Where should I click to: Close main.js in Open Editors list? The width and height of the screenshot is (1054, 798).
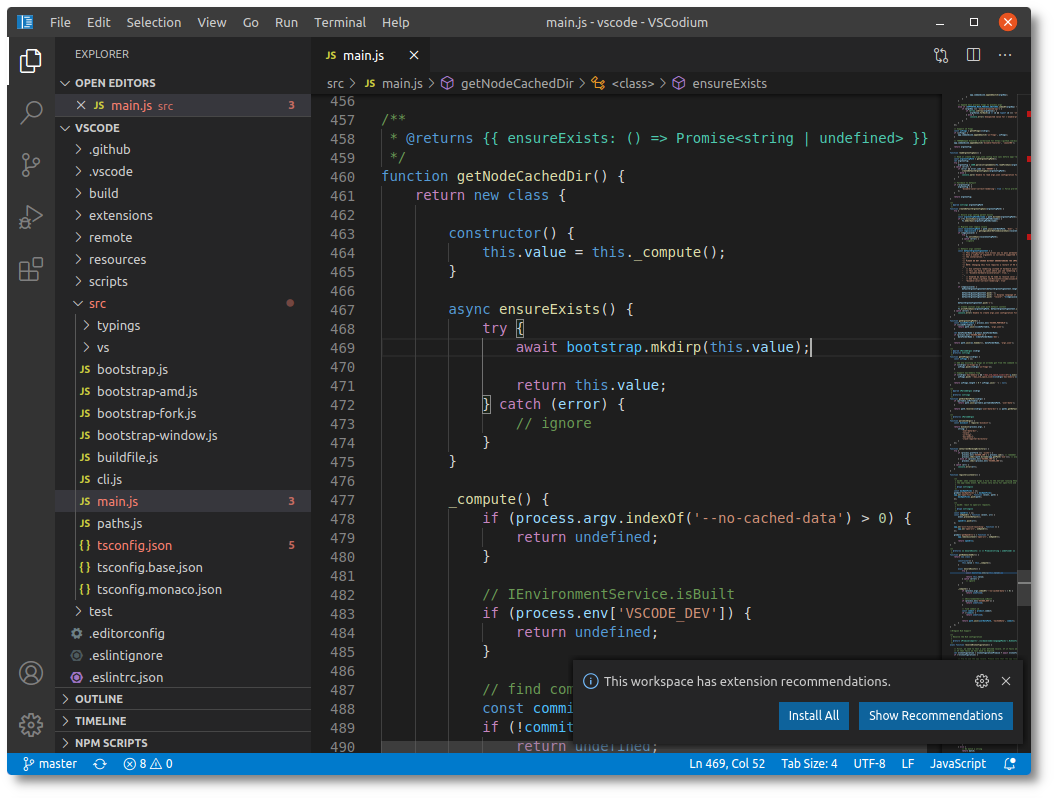tap(81, 105)
